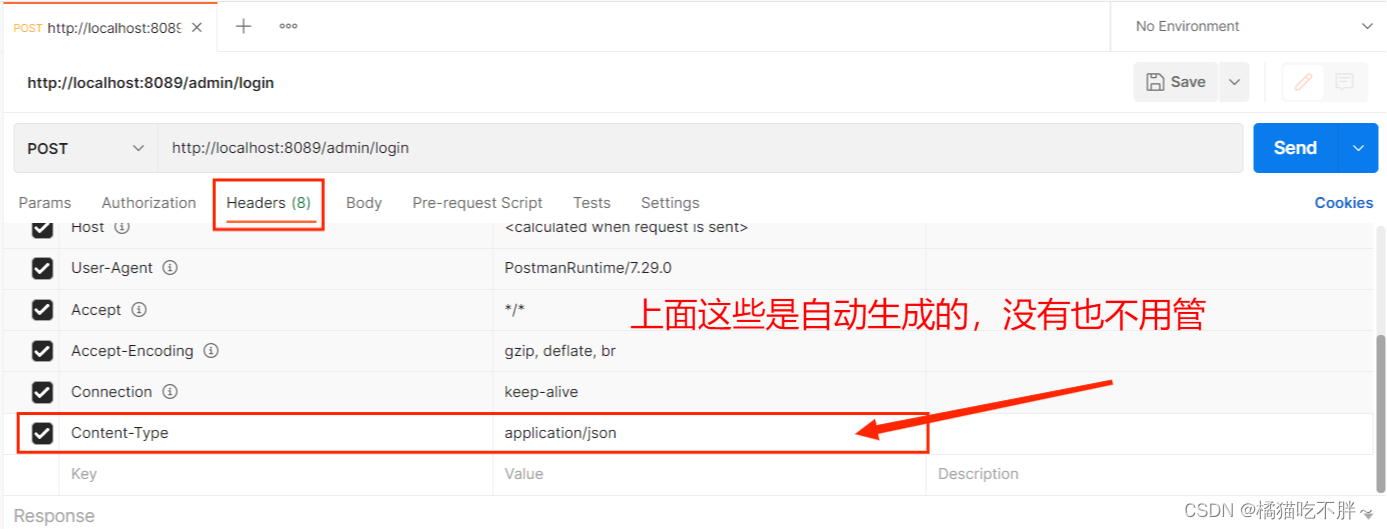Uncheck the Accept header checkbox
1387x529 pixels.
pos(42,310)
